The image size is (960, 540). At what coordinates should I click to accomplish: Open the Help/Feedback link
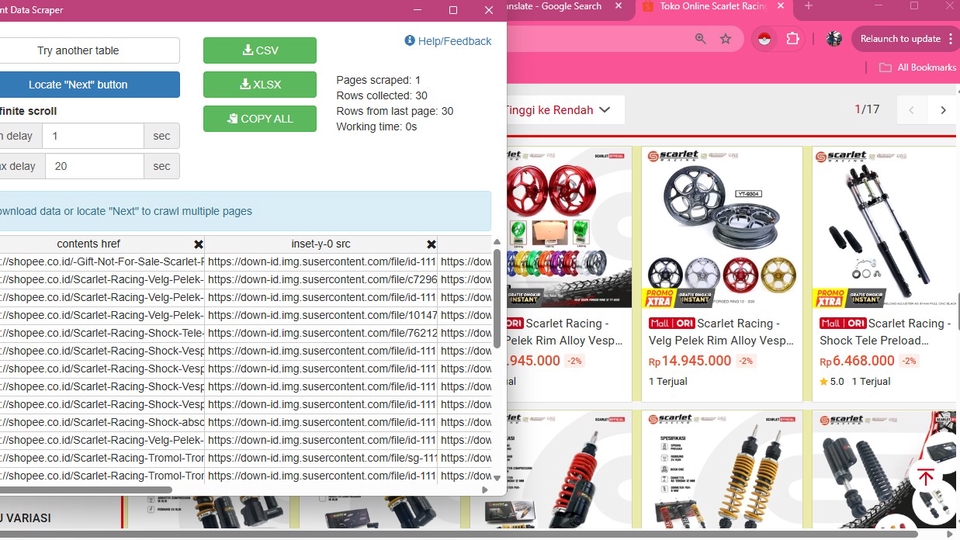448,41
